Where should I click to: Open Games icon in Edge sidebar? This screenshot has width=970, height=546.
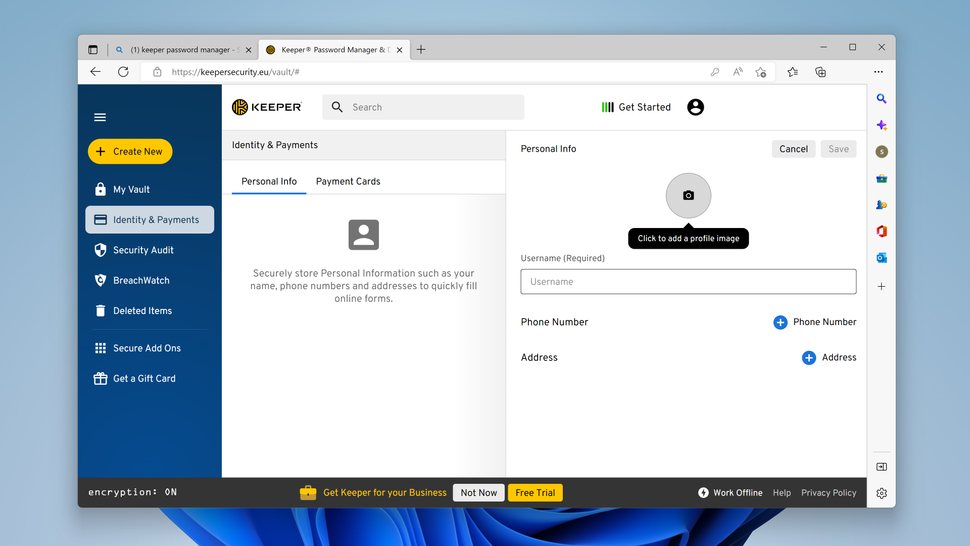tap(882, 205)
